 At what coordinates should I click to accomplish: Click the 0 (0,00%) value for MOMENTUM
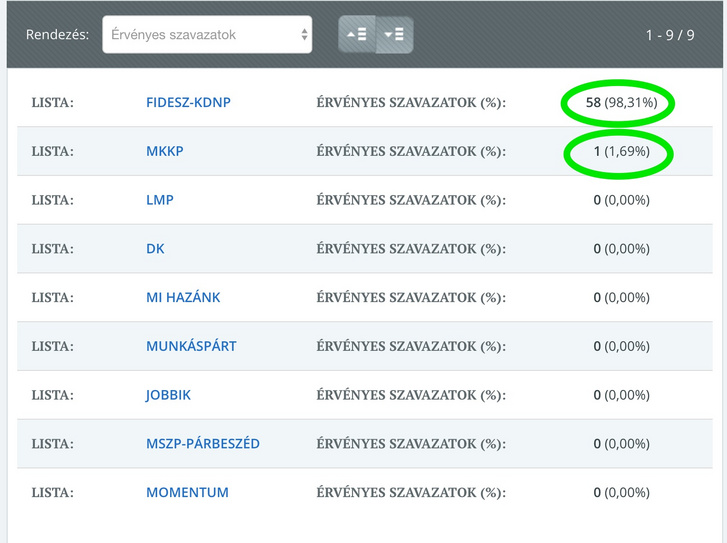[x=621, y=492]
